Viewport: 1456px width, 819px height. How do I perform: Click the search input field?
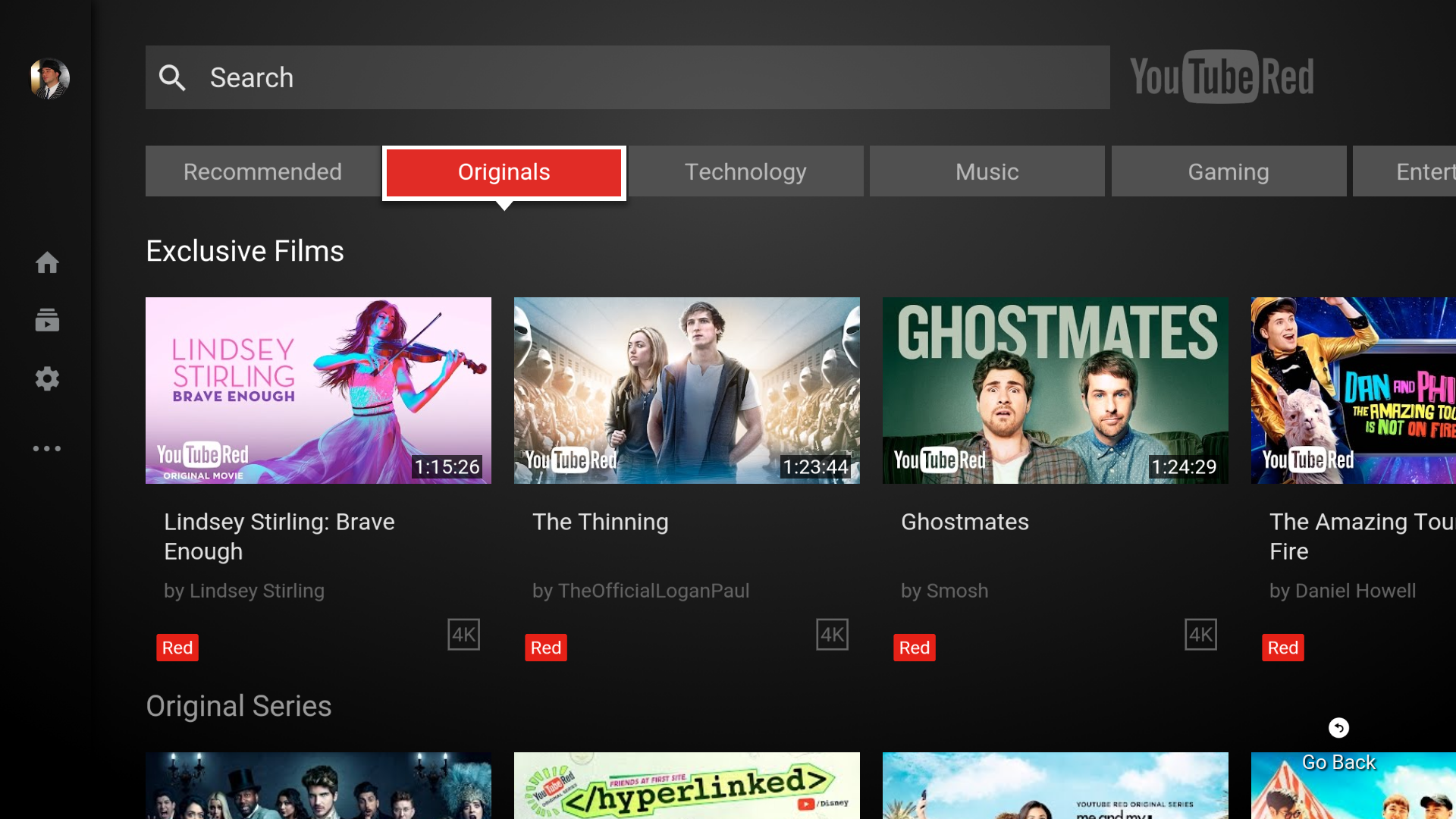coord(628,77)
